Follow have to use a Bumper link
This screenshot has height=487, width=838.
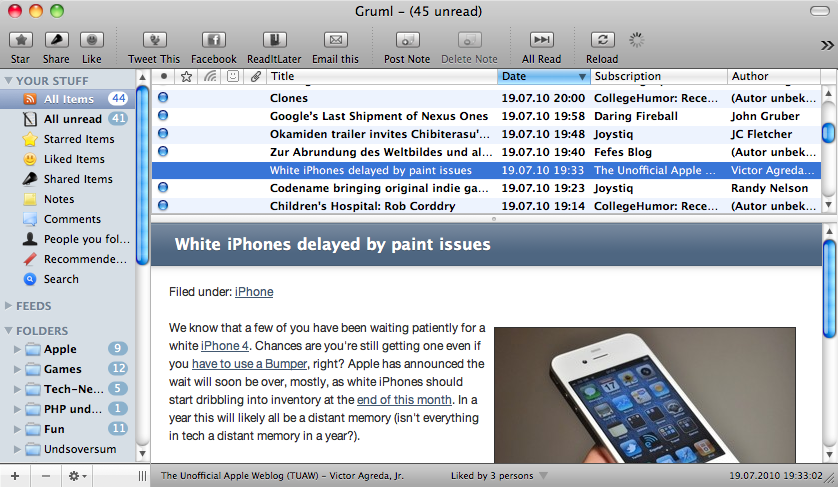point(250,364)
